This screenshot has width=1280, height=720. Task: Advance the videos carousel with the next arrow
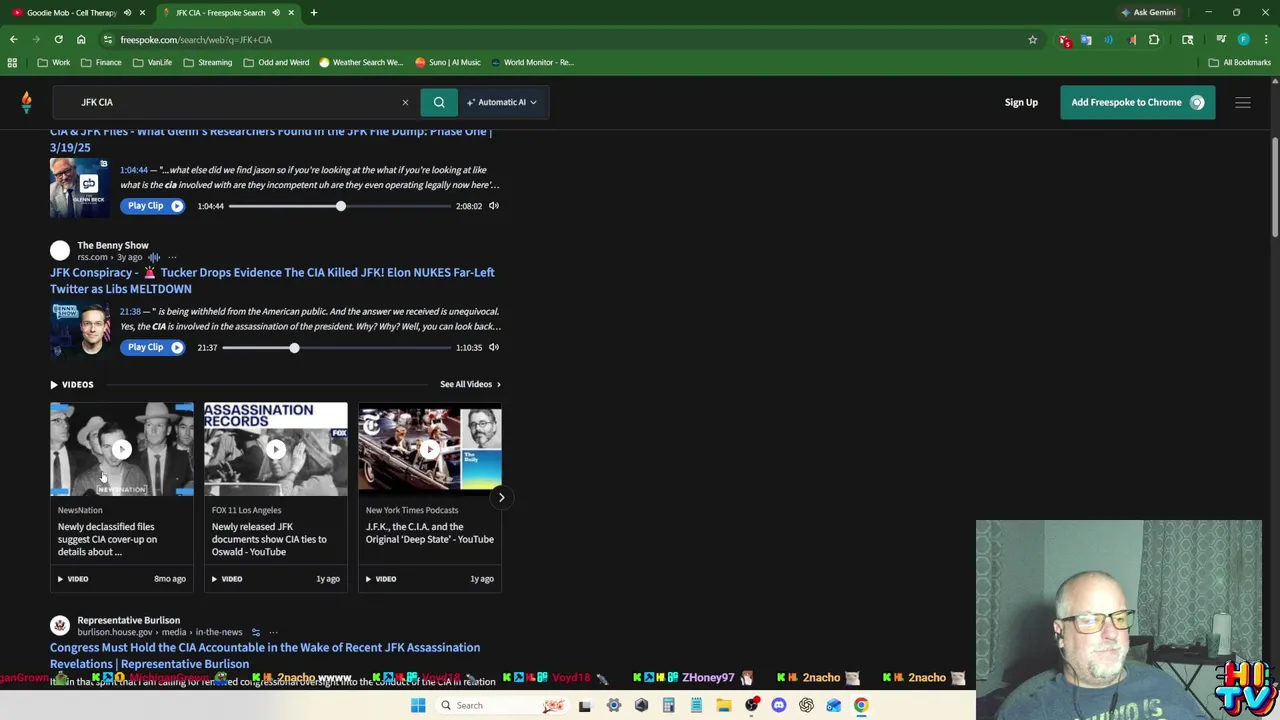(501, 497)
